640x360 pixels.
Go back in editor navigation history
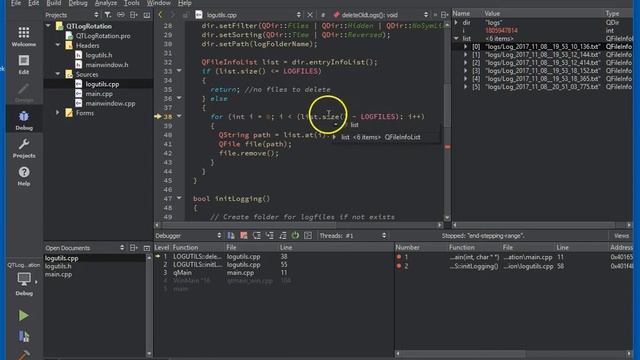click(x=160, y=15)
